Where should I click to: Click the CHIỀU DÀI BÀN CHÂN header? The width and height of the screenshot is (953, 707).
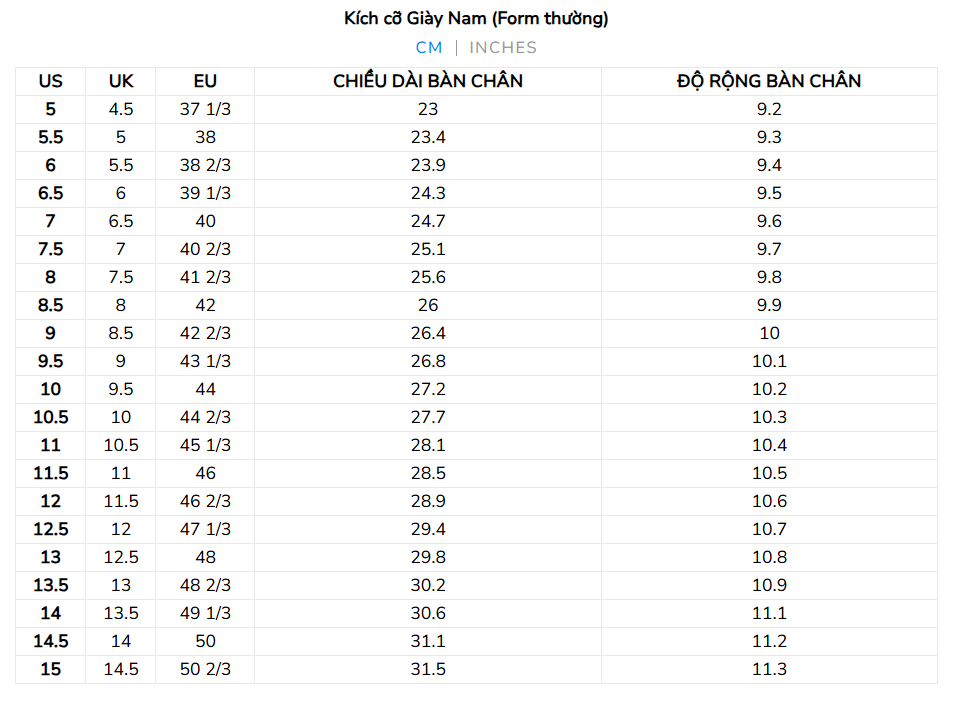click(x=428, y=81)
